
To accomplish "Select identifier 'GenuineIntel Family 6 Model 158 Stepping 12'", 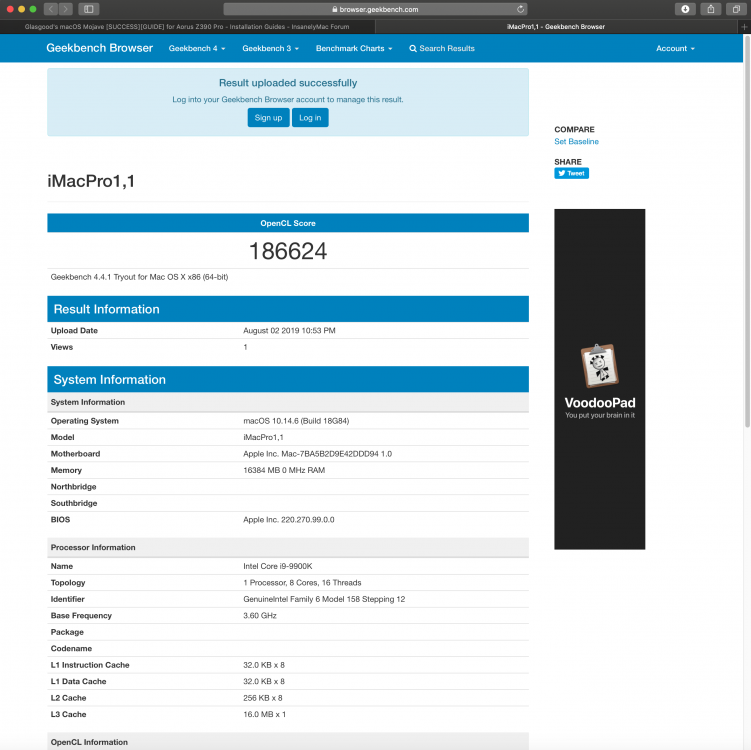I will coord(324,599).
